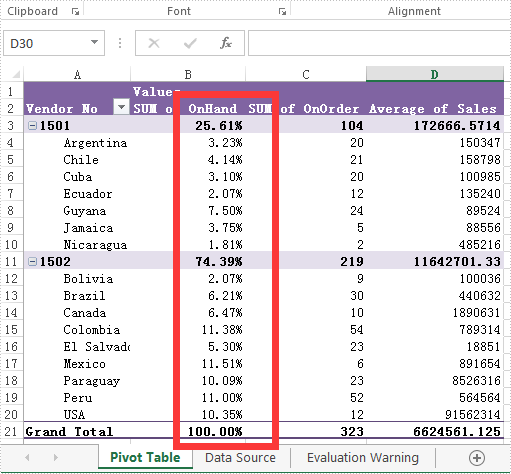Select the Canada cell
Viewport: 511px width, 474px height.
click(x=77, y=313)
